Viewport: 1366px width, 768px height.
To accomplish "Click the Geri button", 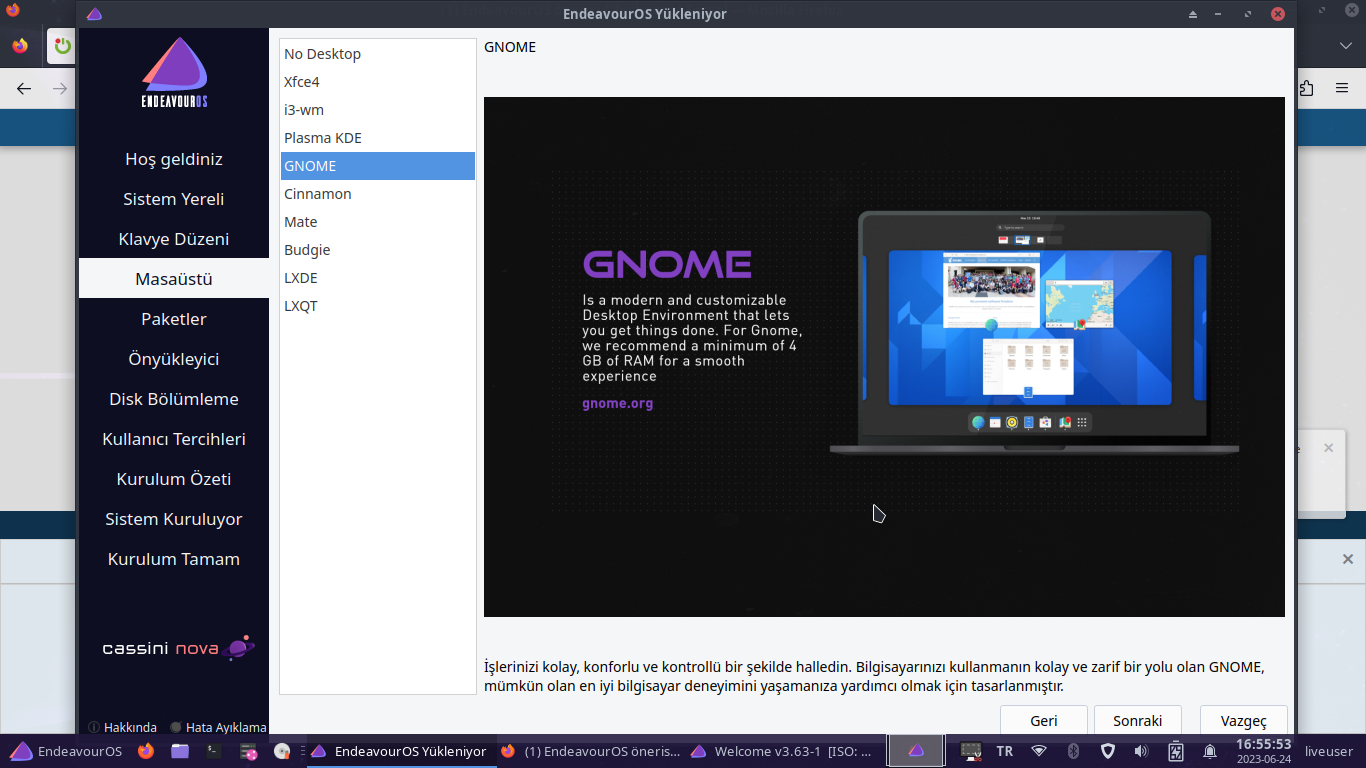I will click(1044, 721).
